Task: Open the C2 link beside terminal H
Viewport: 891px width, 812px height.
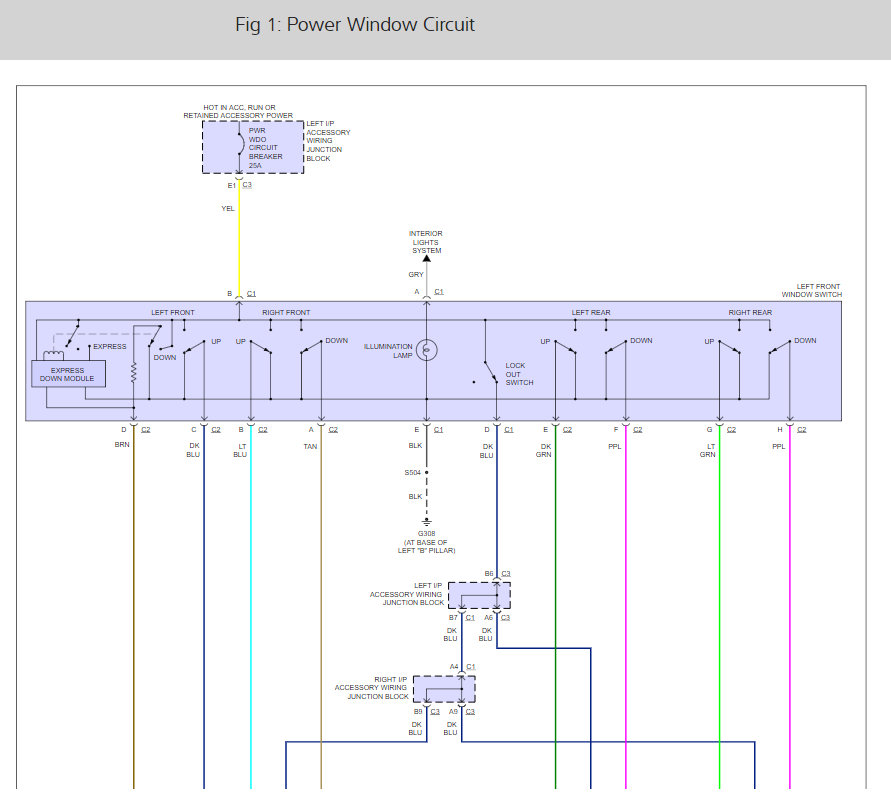Action: pos(801,430)
